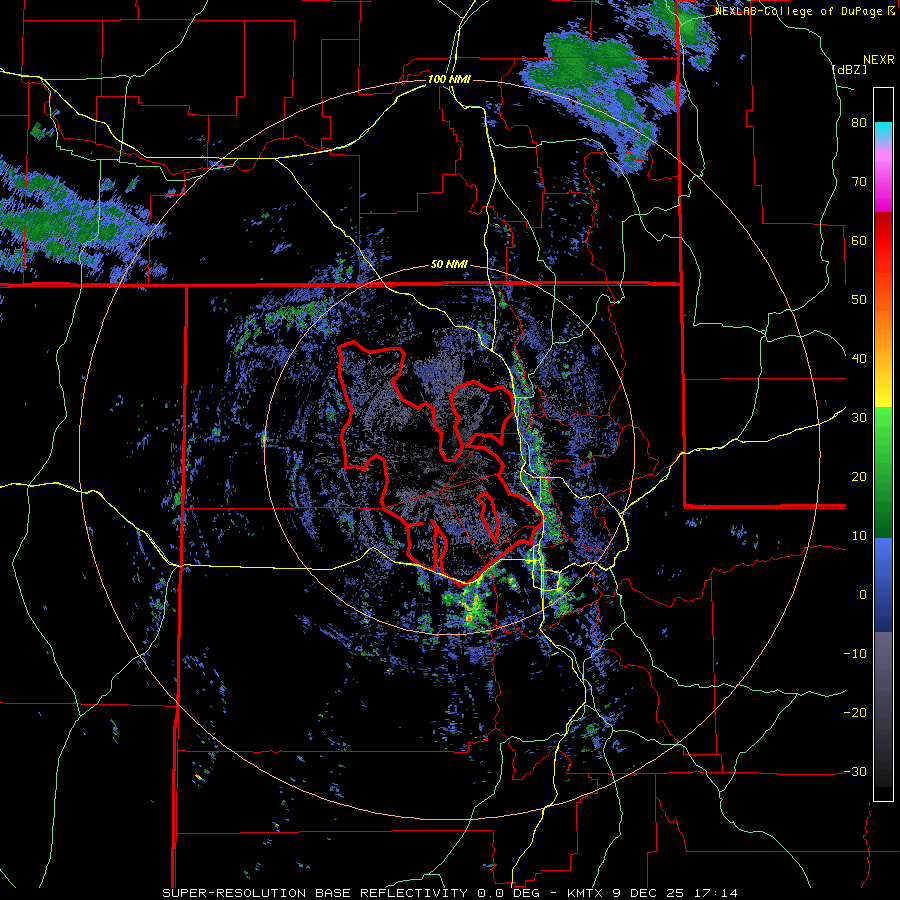Click the 50 dBZ scale value

pyautogui.click(x=859, y=300)
